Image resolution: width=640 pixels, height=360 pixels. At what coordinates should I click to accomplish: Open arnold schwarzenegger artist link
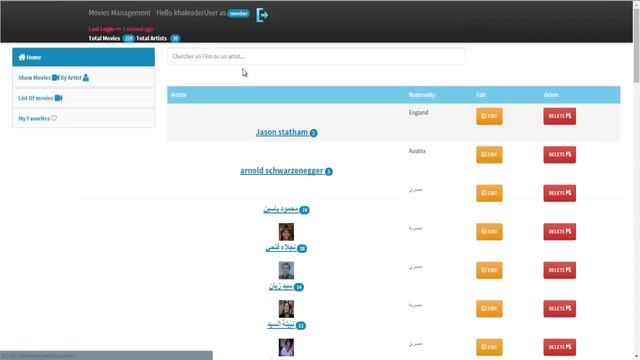[282, 171]
